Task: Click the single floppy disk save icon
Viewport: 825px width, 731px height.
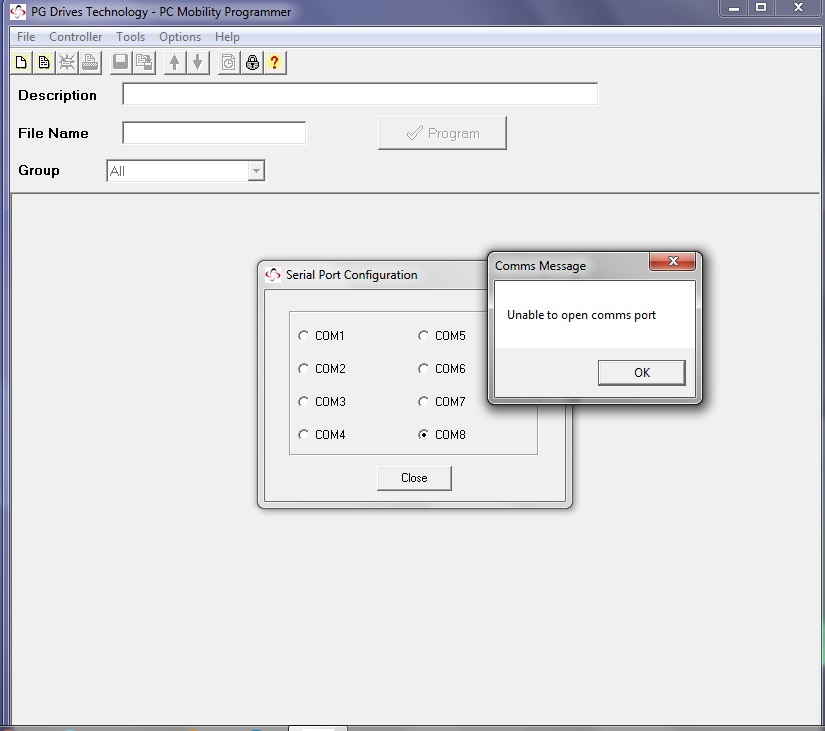Action: coord(121,62)
